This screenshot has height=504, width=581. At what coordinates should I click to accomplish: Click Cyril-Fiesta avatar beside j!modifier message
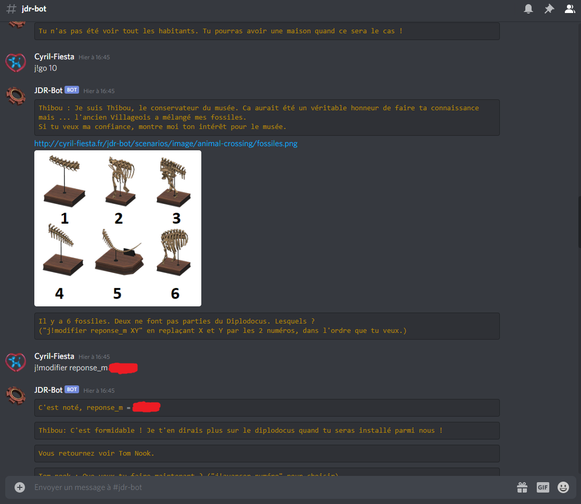coord(16,362)
